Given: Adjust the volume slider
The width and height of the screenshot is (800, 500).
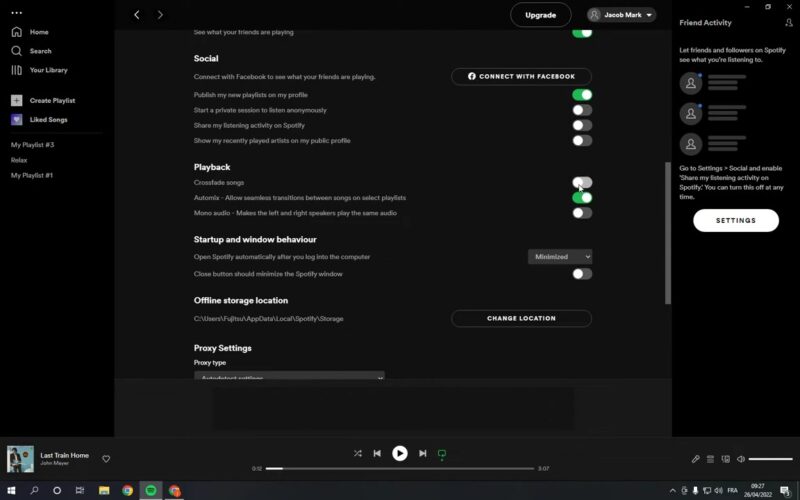Looking at the screenshot, I should 770,459.
